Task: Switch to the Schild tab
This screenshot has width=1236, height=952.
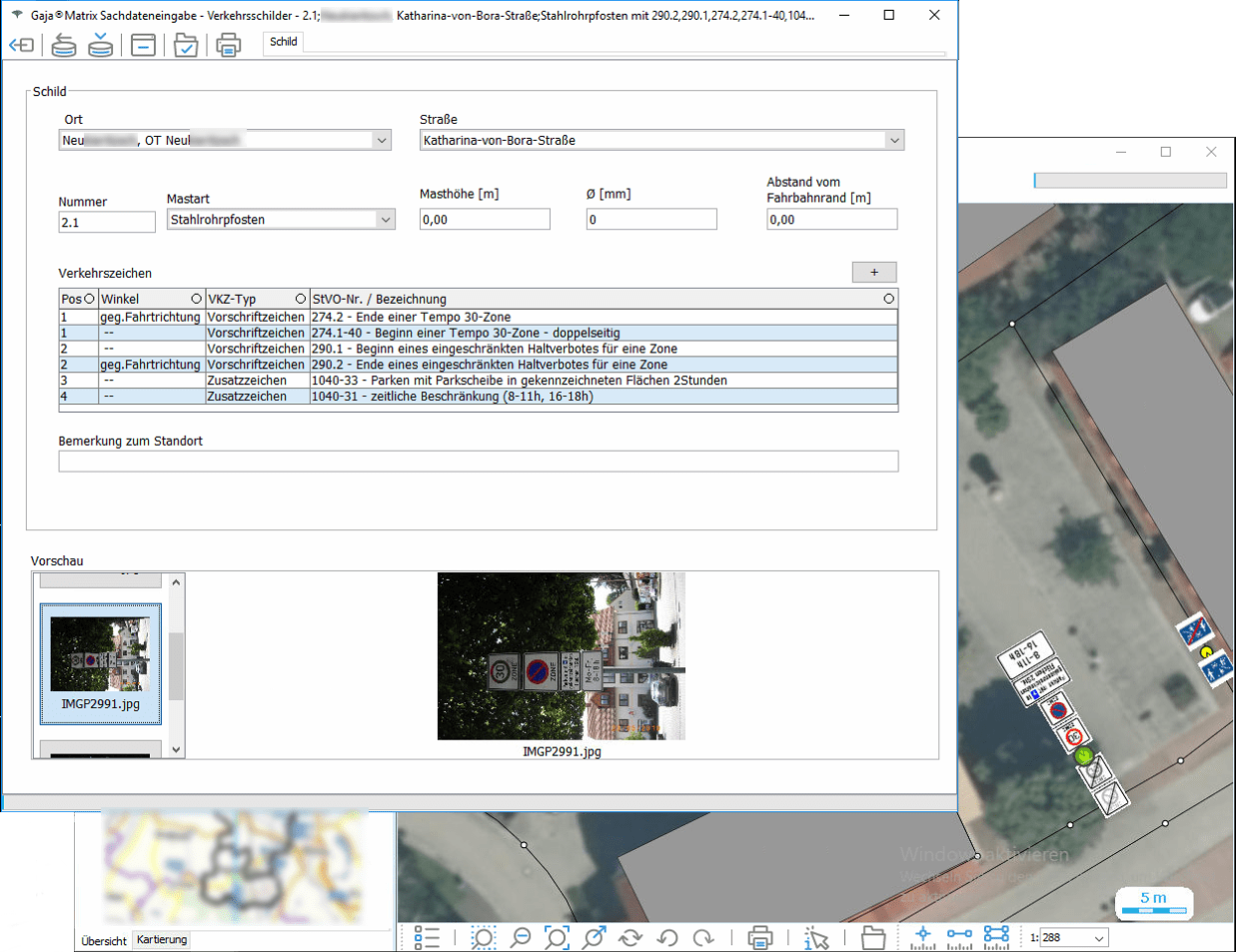Action: 283,42
